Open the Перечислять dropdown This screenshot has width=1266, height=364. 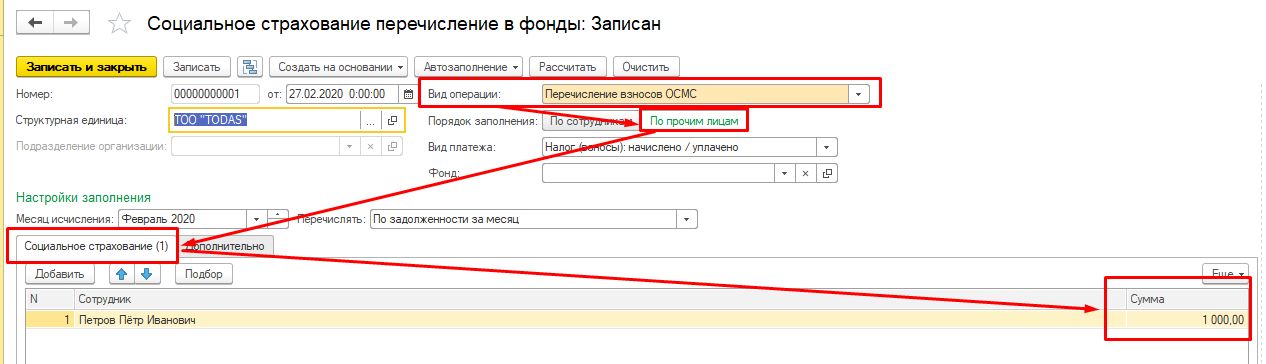[687, 219]
